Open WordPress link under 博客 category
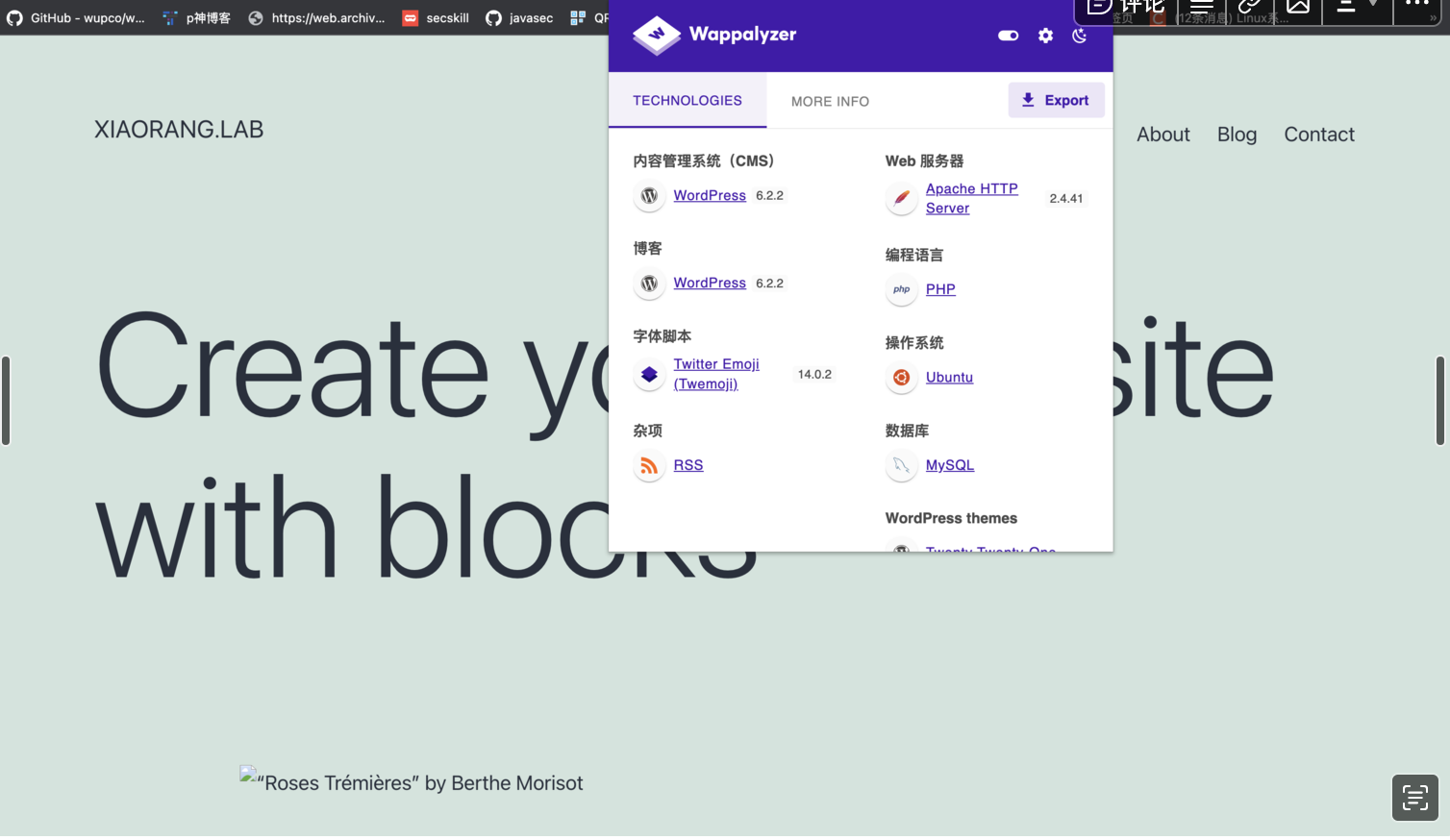This screenshot has width=1450, height=840. [710, 283]
